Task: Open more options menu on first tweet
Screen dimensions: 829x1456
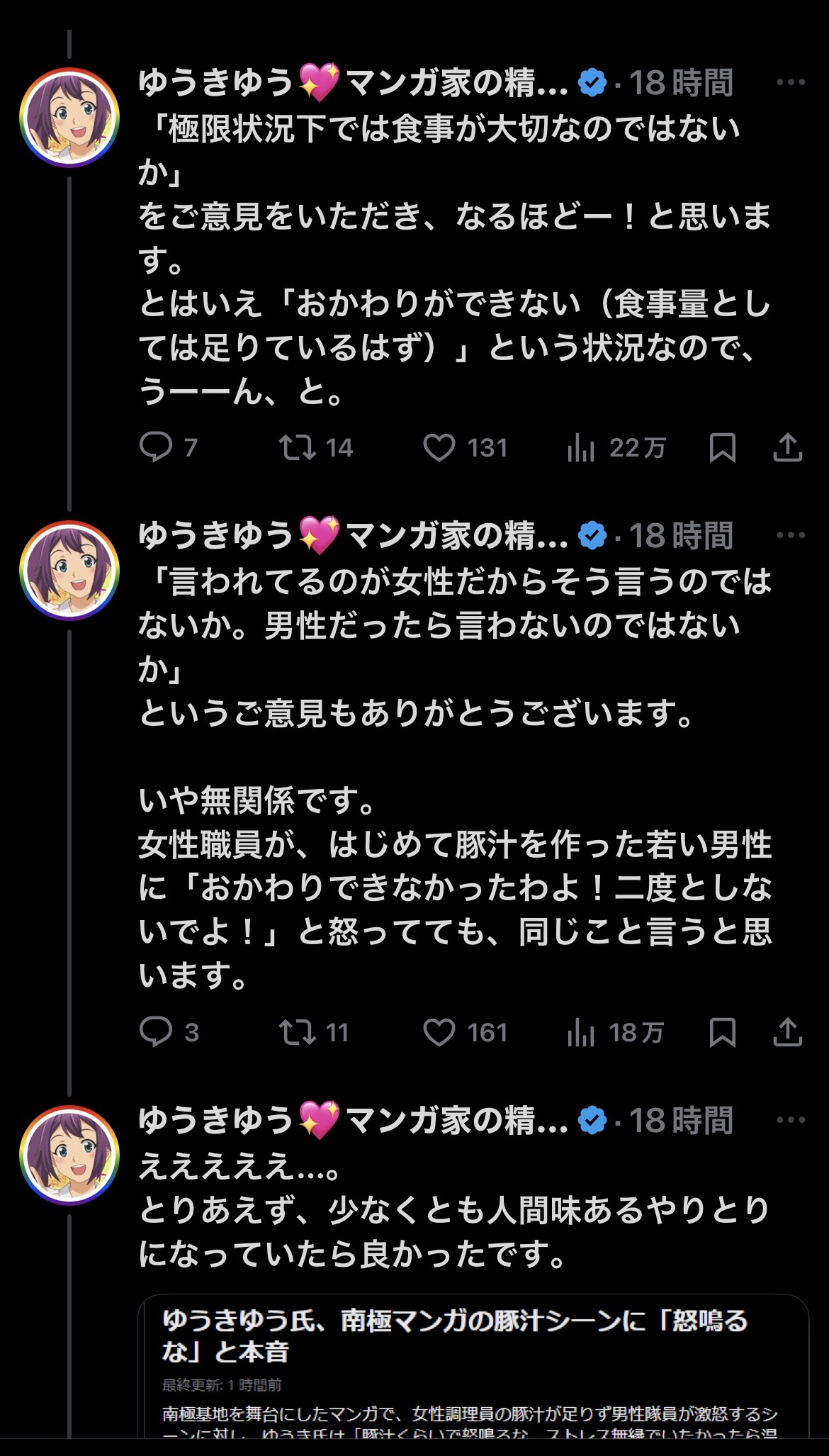Action: (791, 82)
